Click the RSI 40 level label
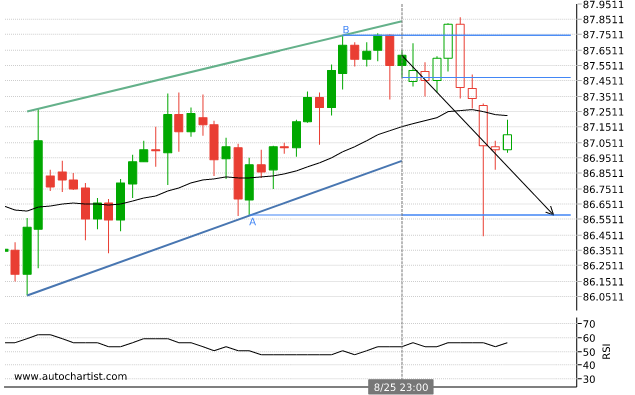This screenshot has width=635, height=395. coord(589,366)
